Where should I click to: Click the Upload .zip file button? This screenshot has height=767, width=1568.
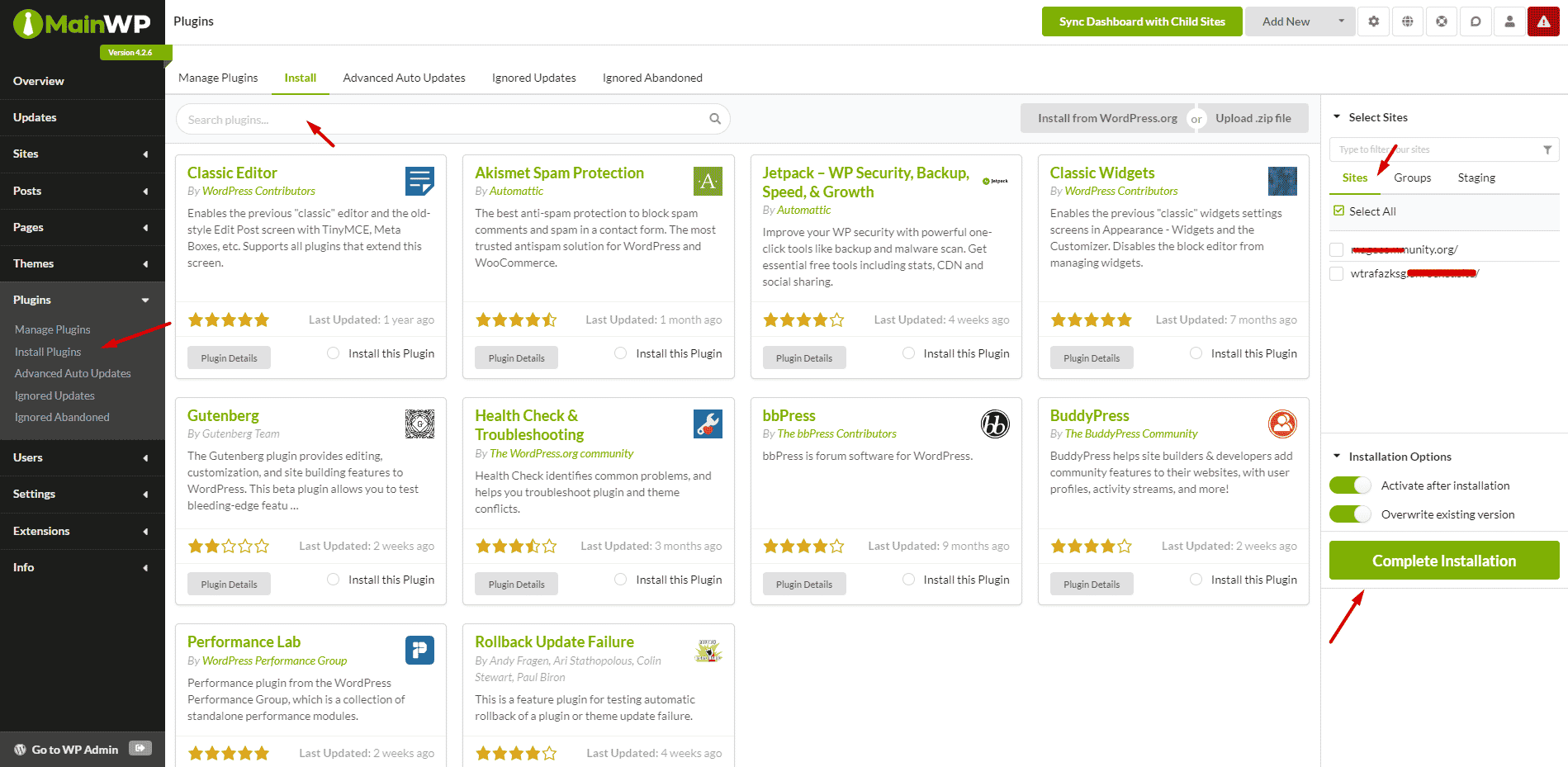[x=1253, y=118]
